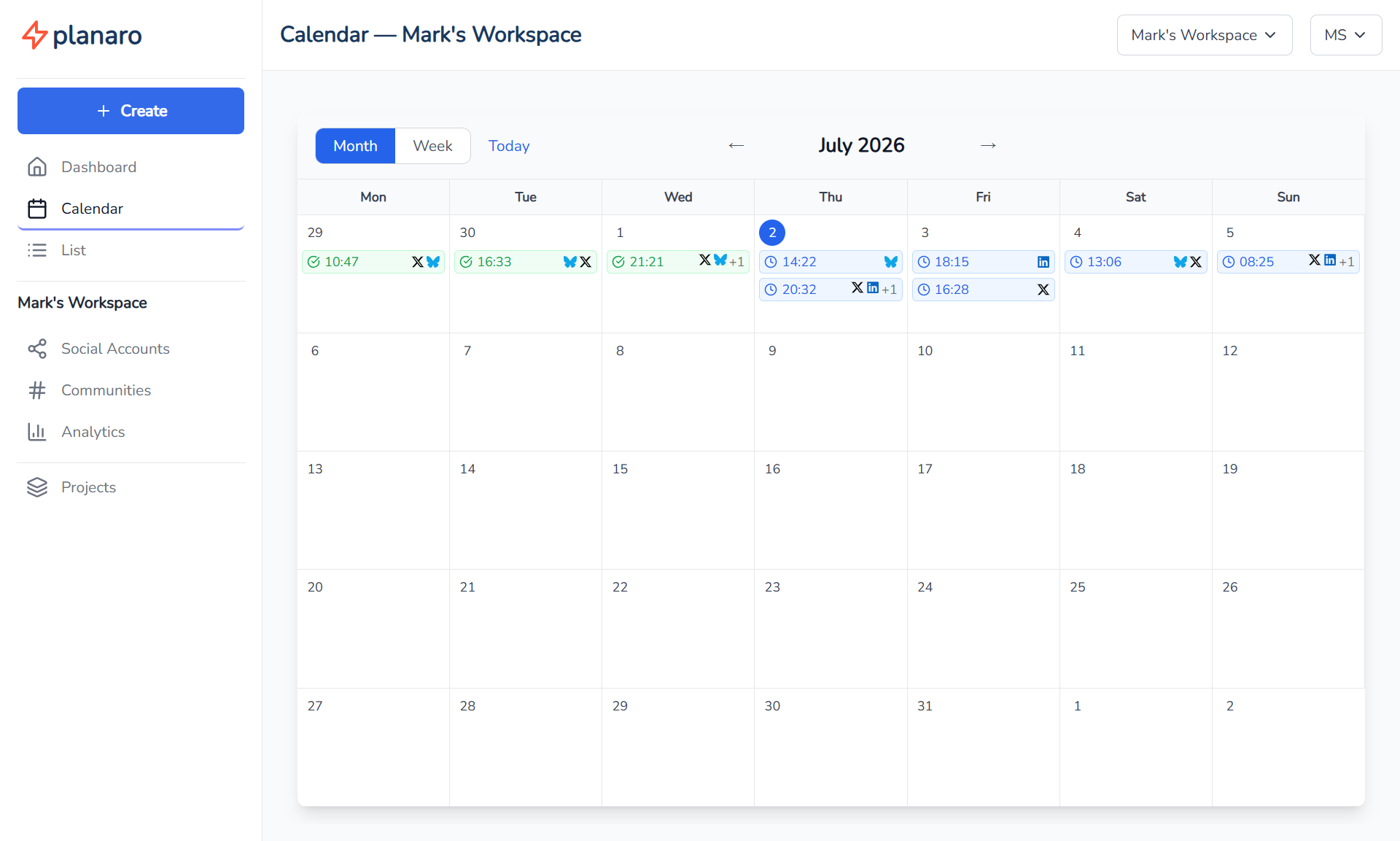Click the clock icon on 08:25 post
The image size is (1400, 841).
[1229, 262]
